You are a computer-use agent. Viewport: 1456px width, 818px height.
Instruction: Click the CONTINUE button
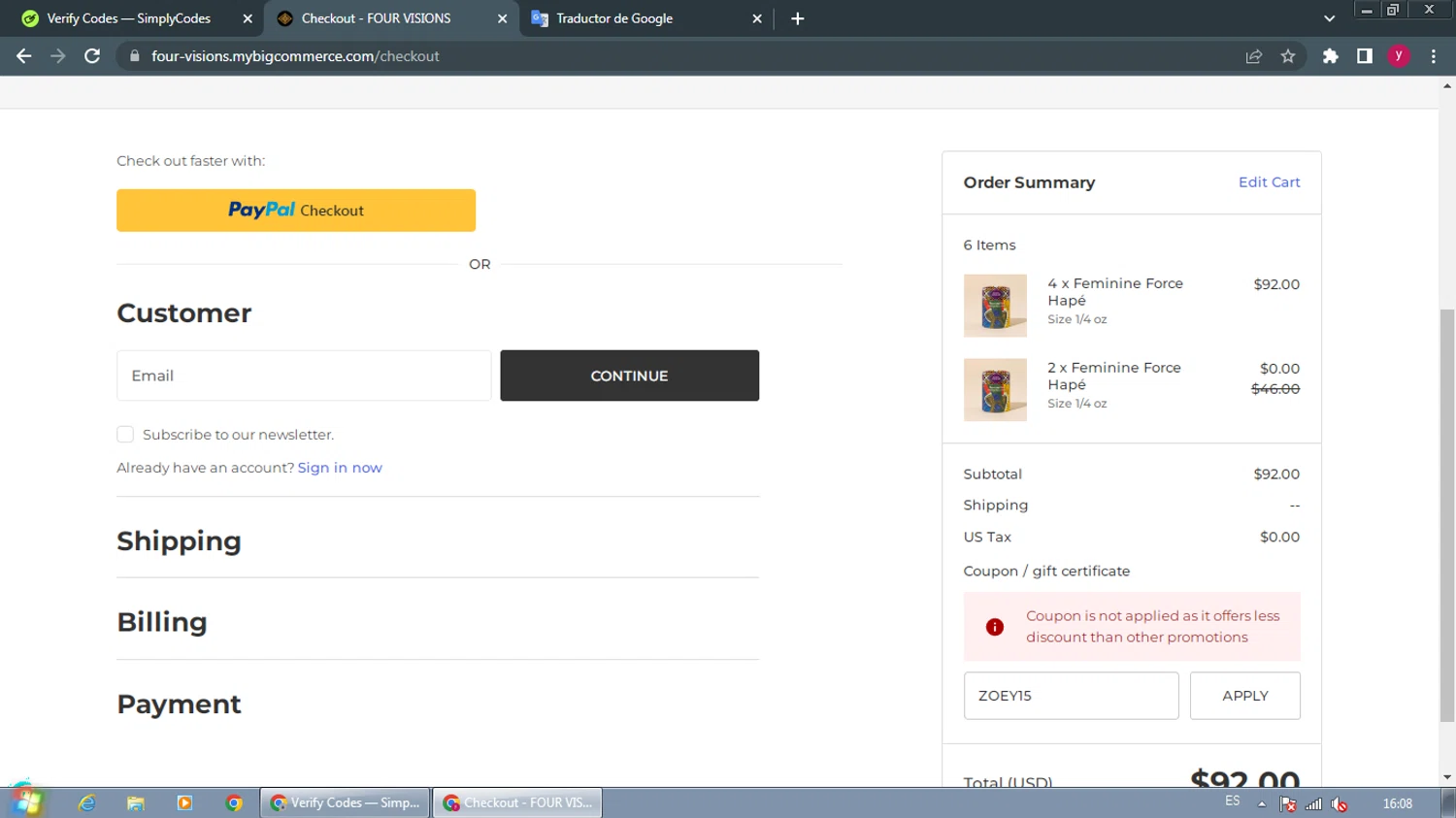pos(629,376)
